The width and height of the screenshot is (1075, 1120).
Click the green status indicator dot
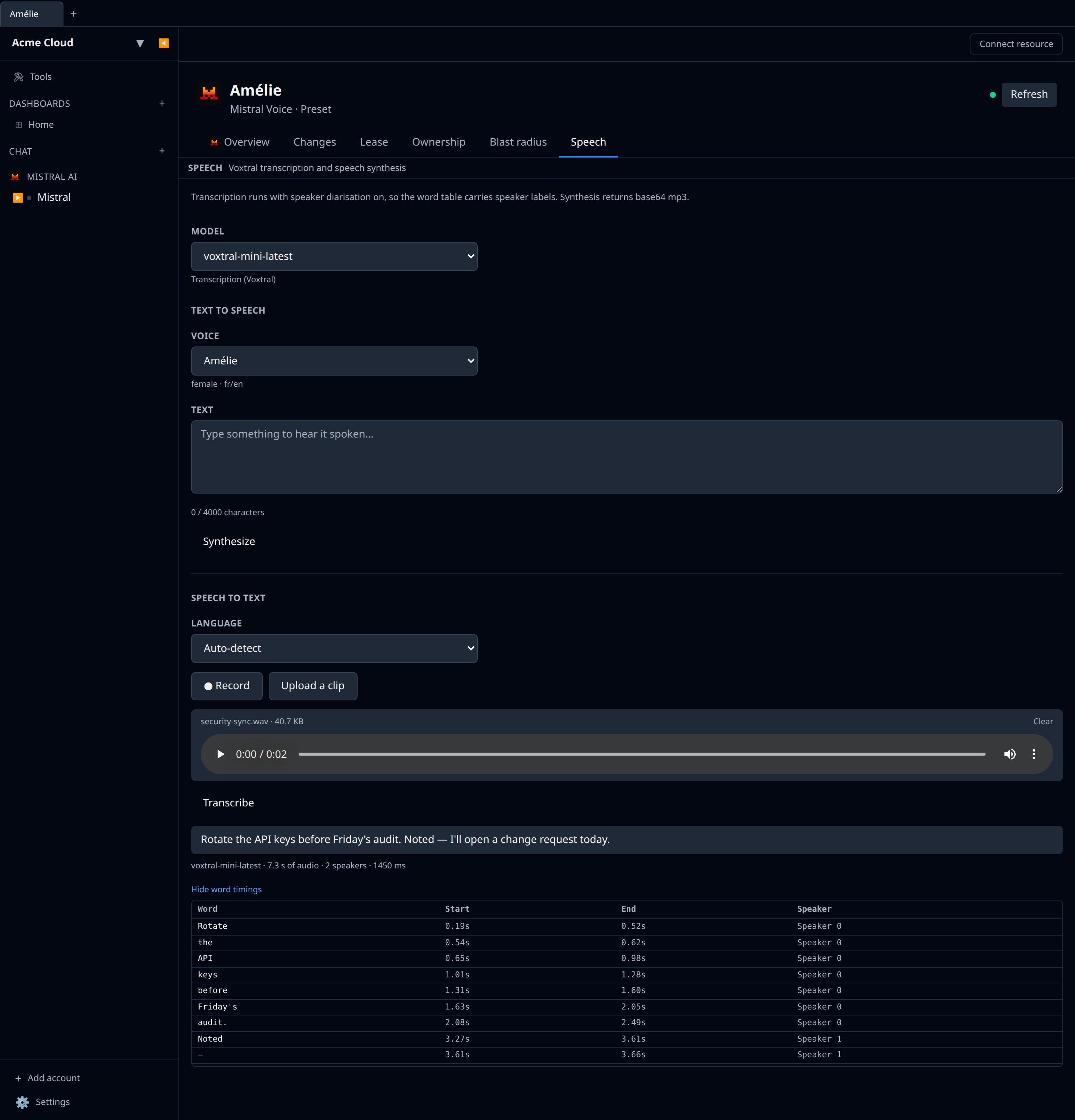click(993, 95)
